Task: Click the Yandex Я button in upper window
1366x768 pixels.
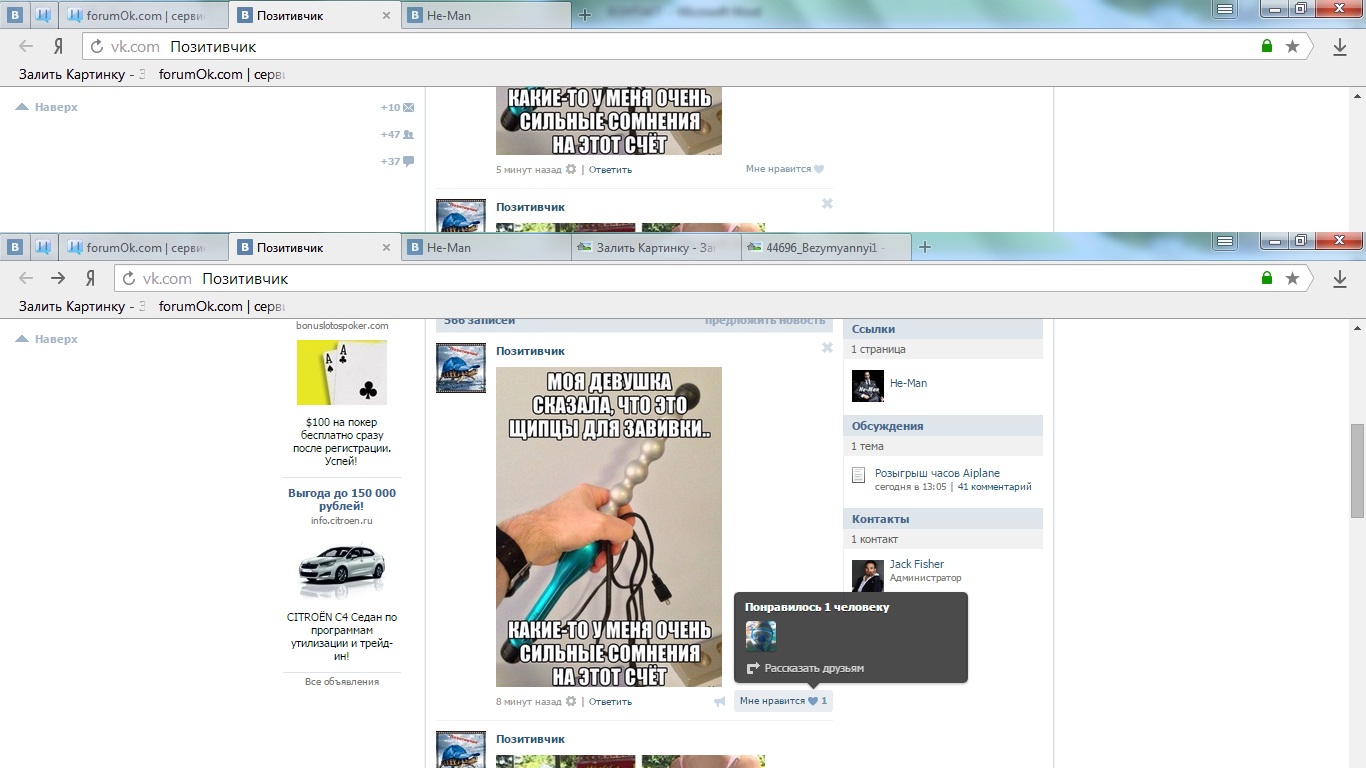Action: click(59, 47)
